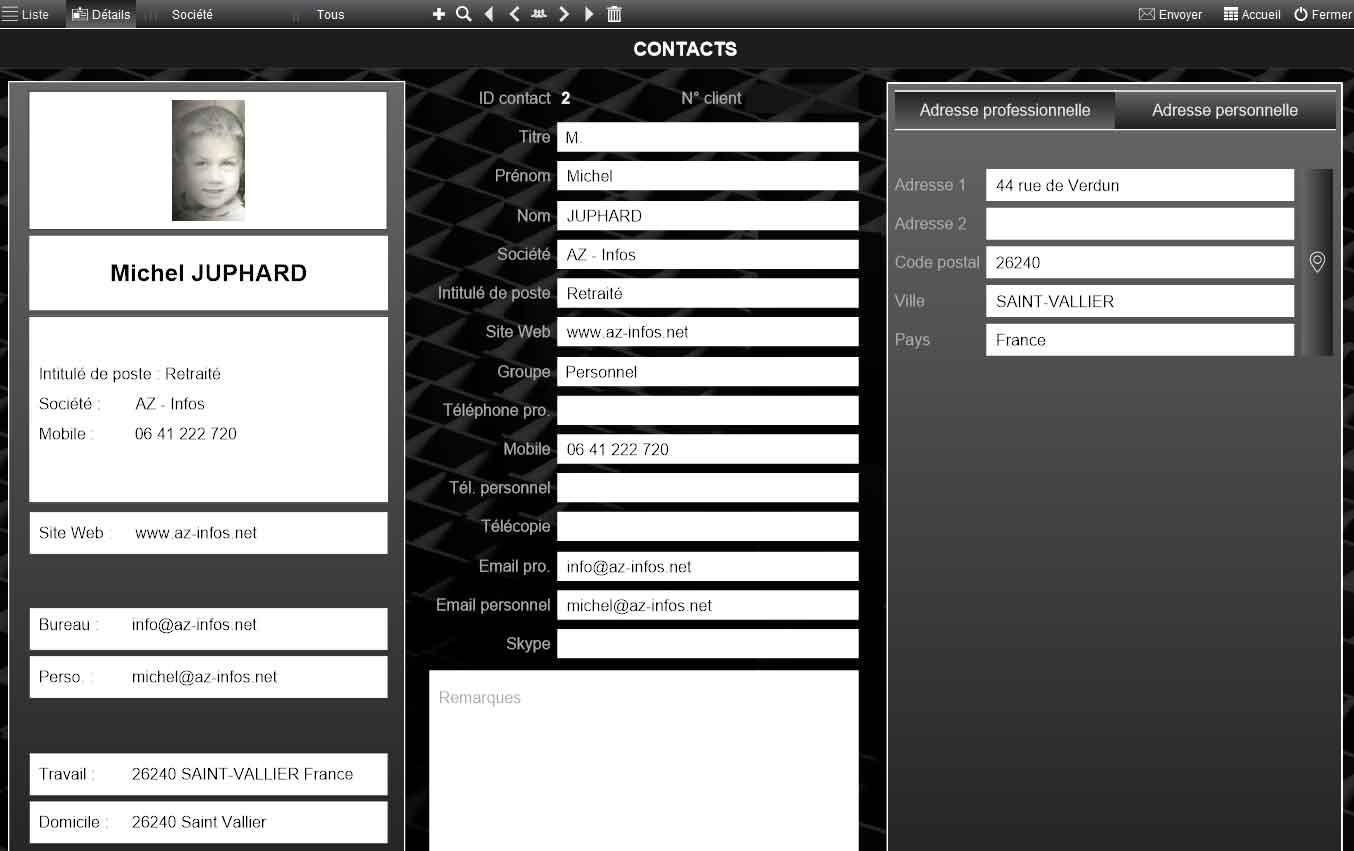This screenshot has width=1354, height=851.
Task: Click the Société sort option in toolbar
Action: click(x=192, y=14)
